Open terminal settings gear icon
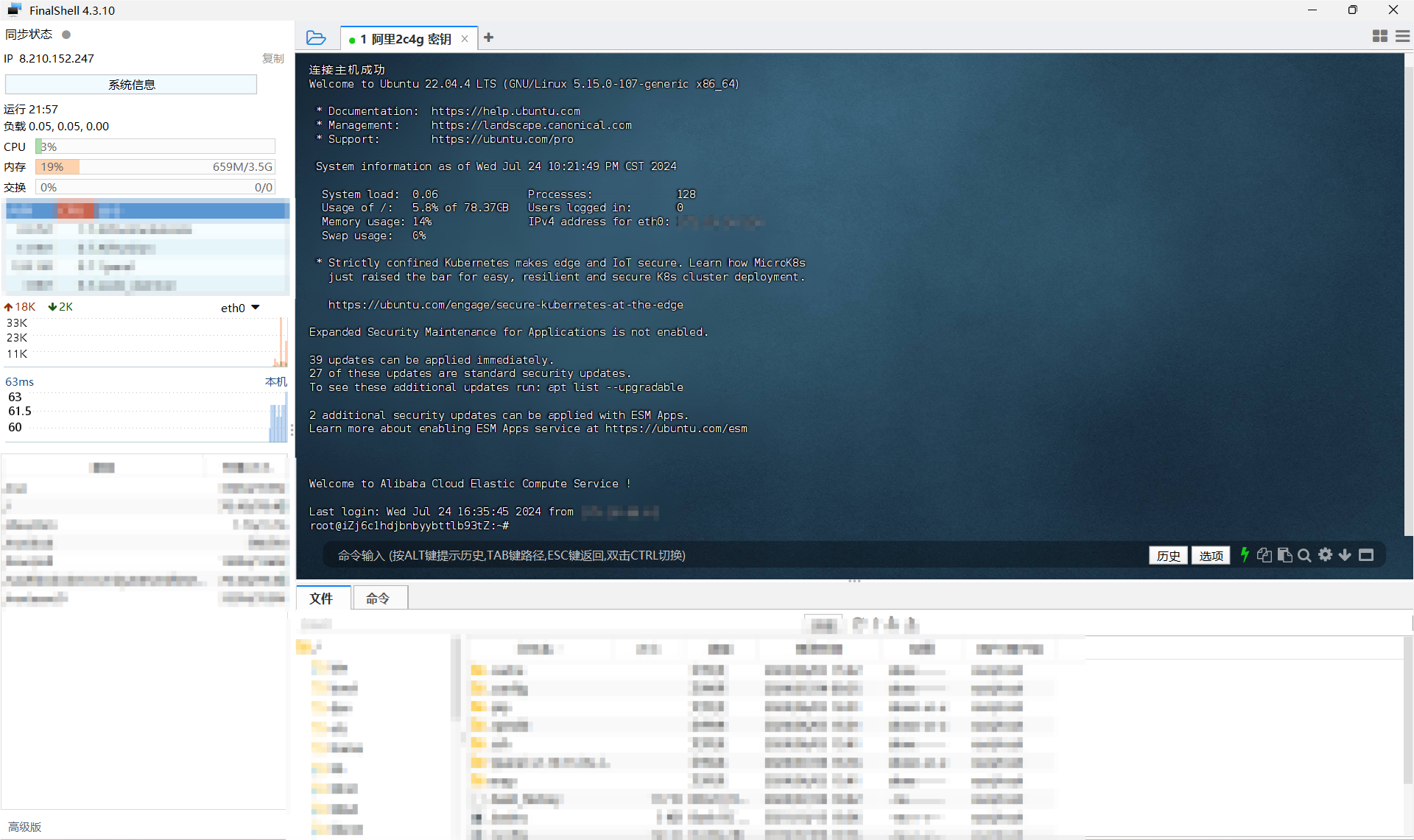 click(1325, 555)
